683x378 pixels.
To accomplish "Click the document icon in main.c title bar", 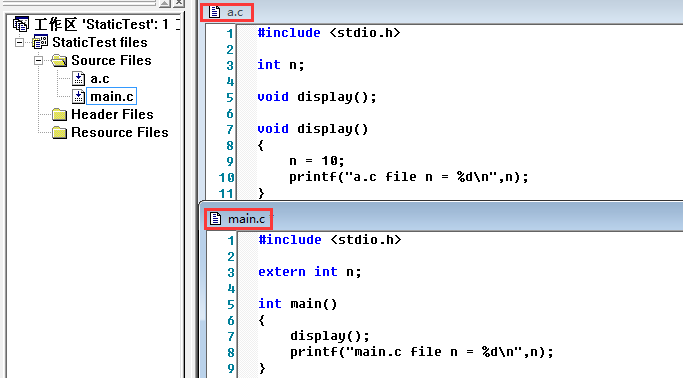I will (x=215, y=219).
